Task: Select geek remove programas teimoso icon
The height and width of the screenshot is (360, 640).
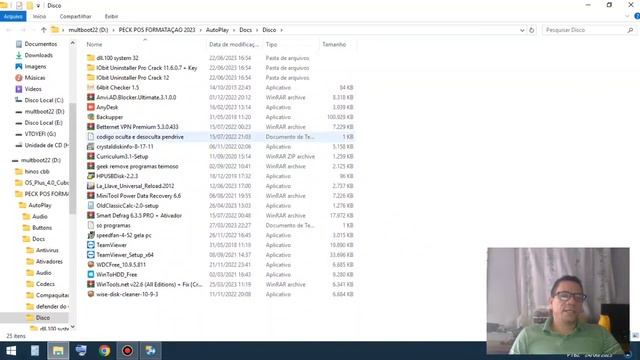Action: pos(91,166)
